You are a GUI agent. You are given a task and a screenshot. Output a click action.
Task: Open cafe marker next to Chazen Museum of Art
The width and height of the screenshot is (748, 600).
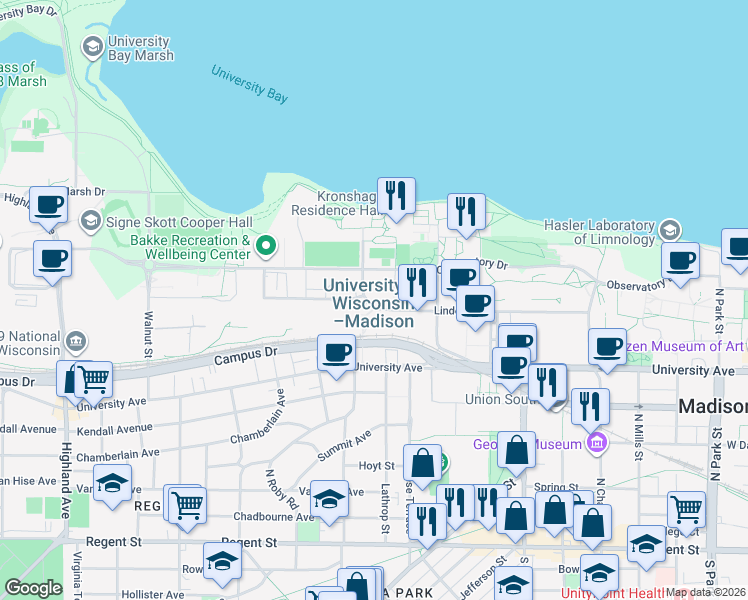[607, 347]
